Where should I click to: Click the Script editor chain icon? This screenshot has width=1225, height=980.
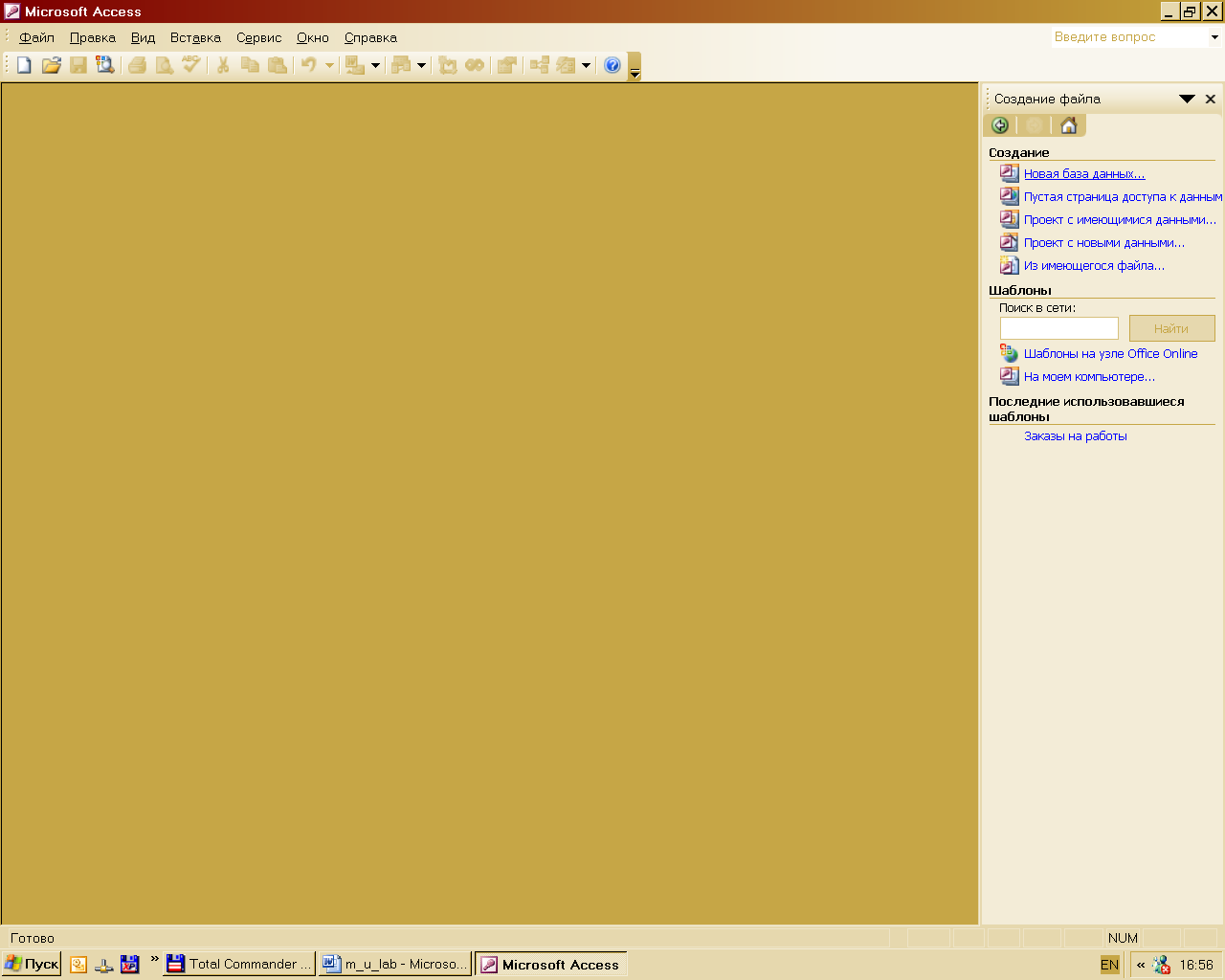(x=475, y=65)
